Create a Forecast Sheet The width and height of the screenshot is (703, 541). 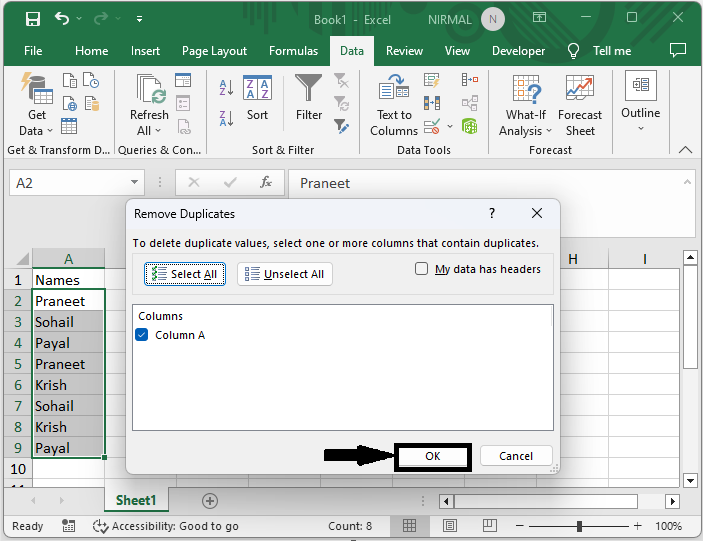580,104
